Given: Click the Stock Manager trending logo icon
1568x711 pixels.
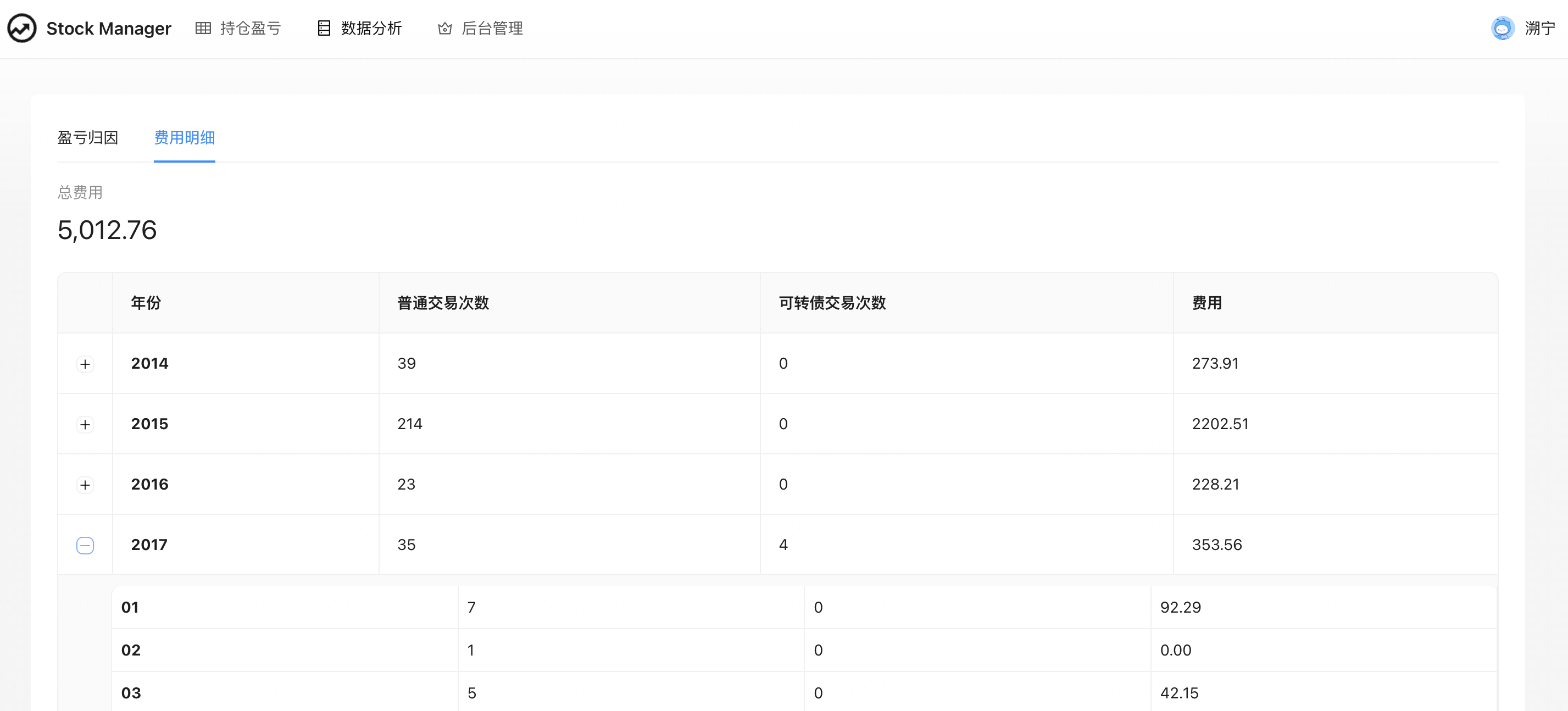Looking at the screenshot, I should tap(22, 28).
